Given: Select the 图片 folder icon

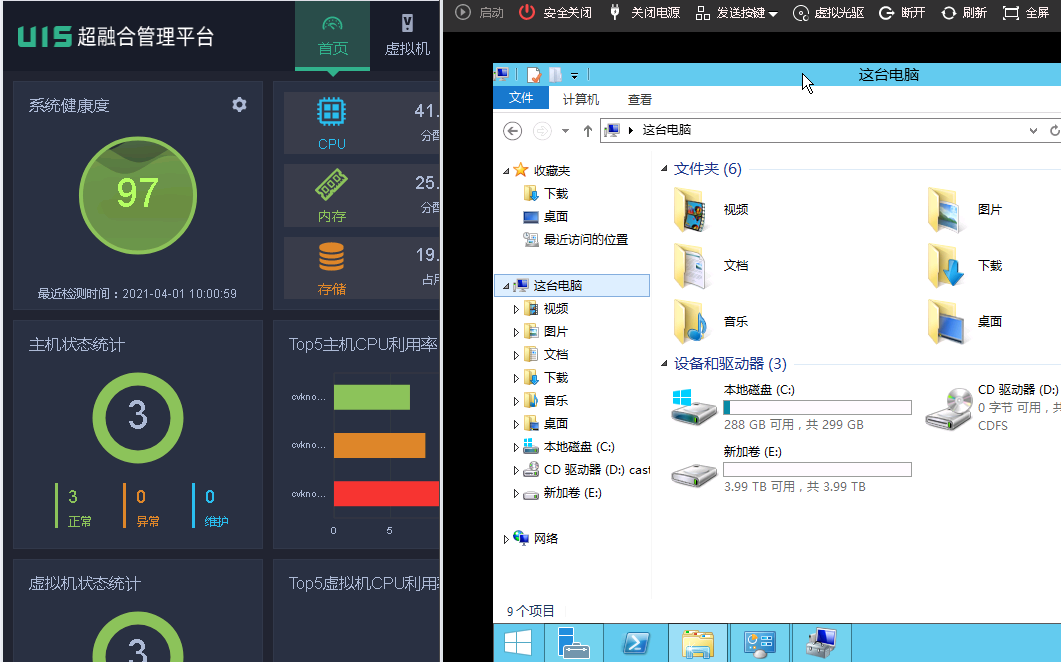Looking at the screenshot, I should point(945,210).
